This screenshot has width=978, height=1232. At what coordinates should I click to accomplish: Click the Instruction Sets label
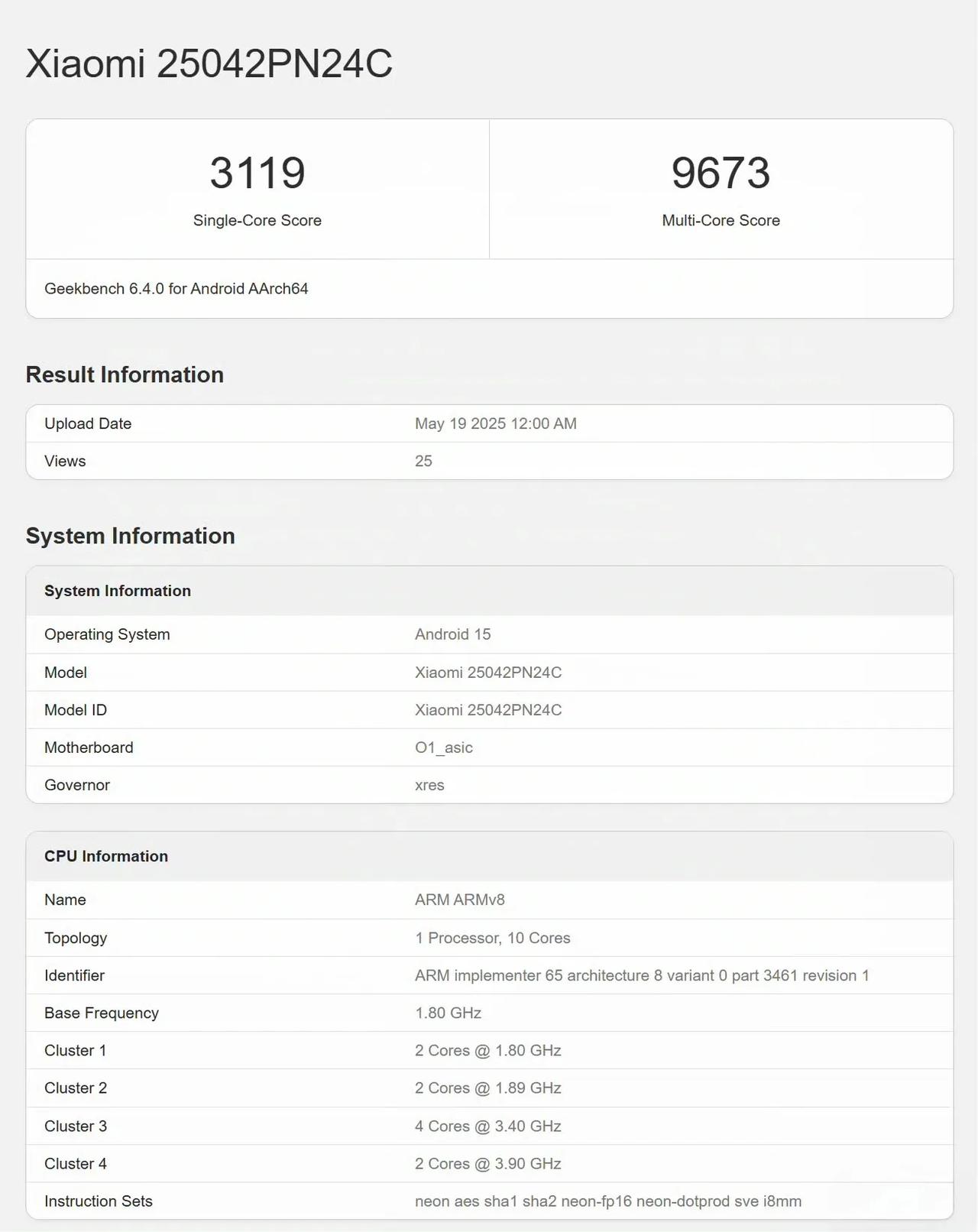(x=99, y=1201)
